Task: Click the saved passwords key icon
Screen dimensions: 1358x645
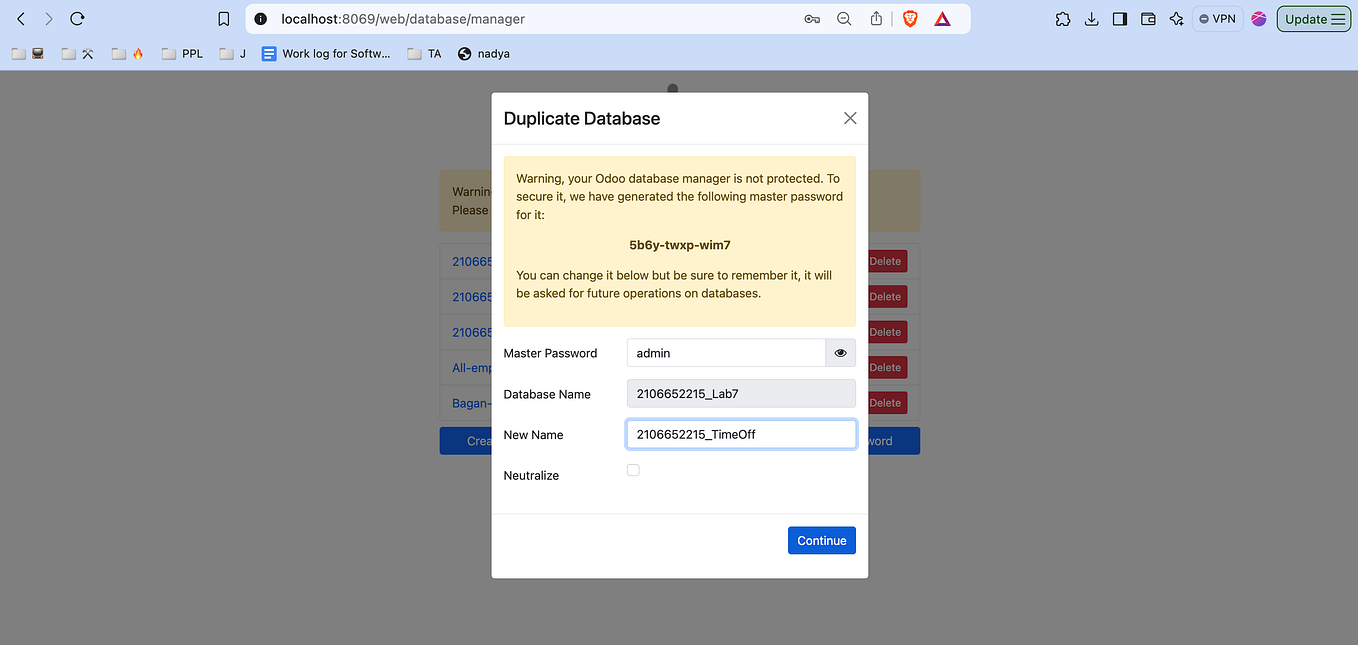Action: tap(812, 18)
